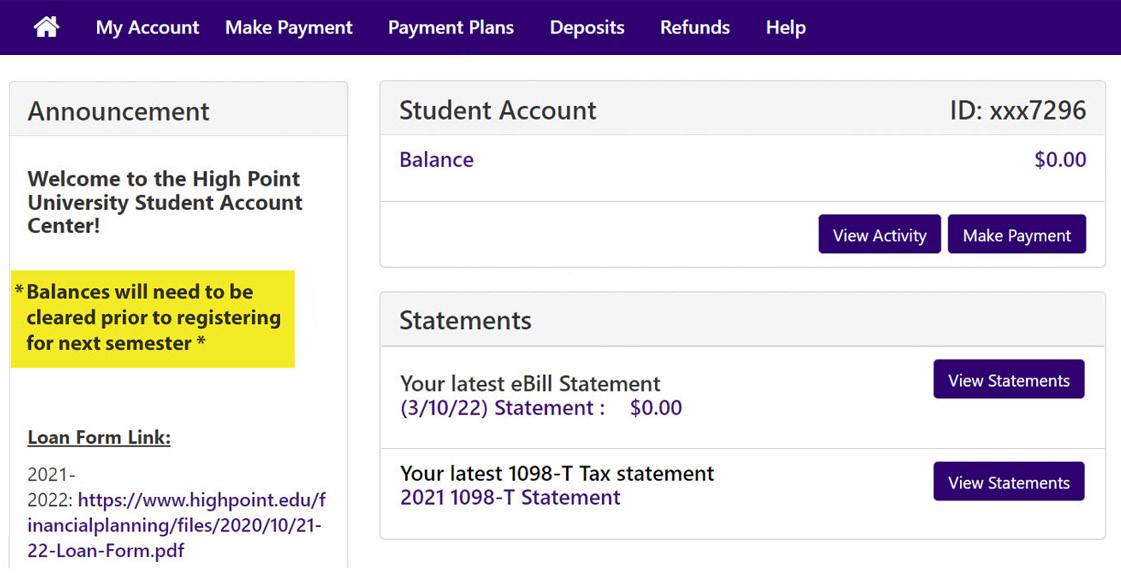Click the eBill statement $0.00 amount
The image size is (1121, 582).
coord(656,408)
